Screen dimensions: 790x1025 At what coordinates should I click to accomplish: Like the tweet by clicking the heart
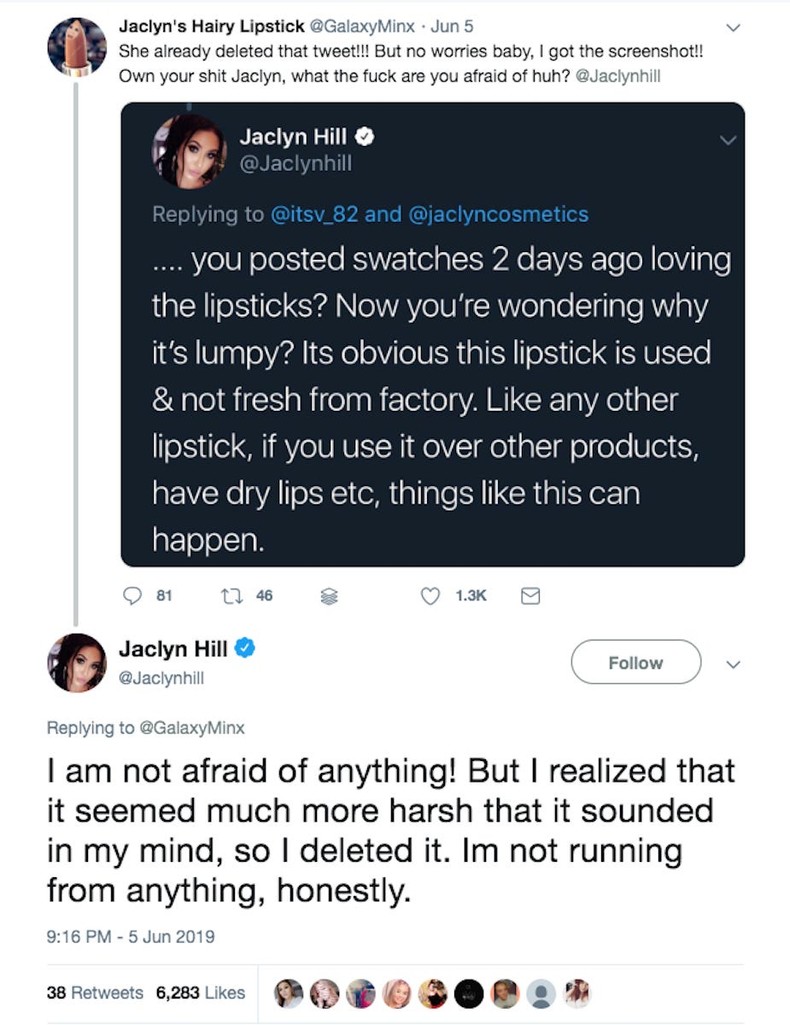coord(429,595)
